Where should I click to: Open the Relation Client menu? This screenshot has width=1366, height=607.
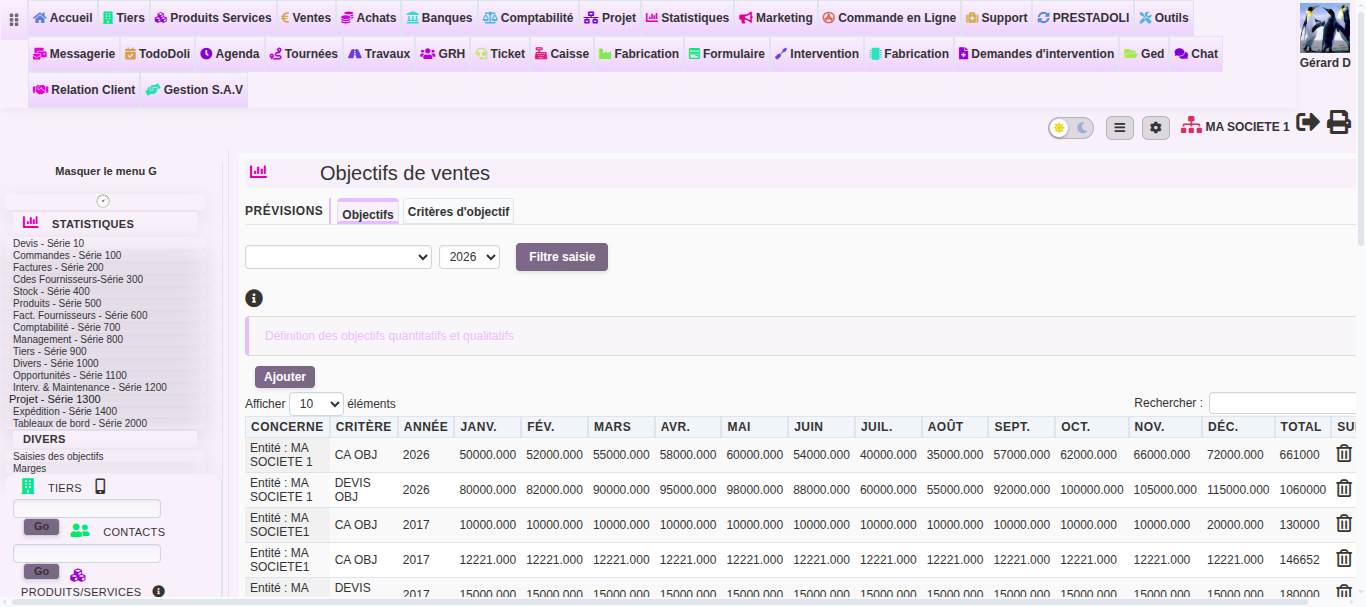point(84,90)
